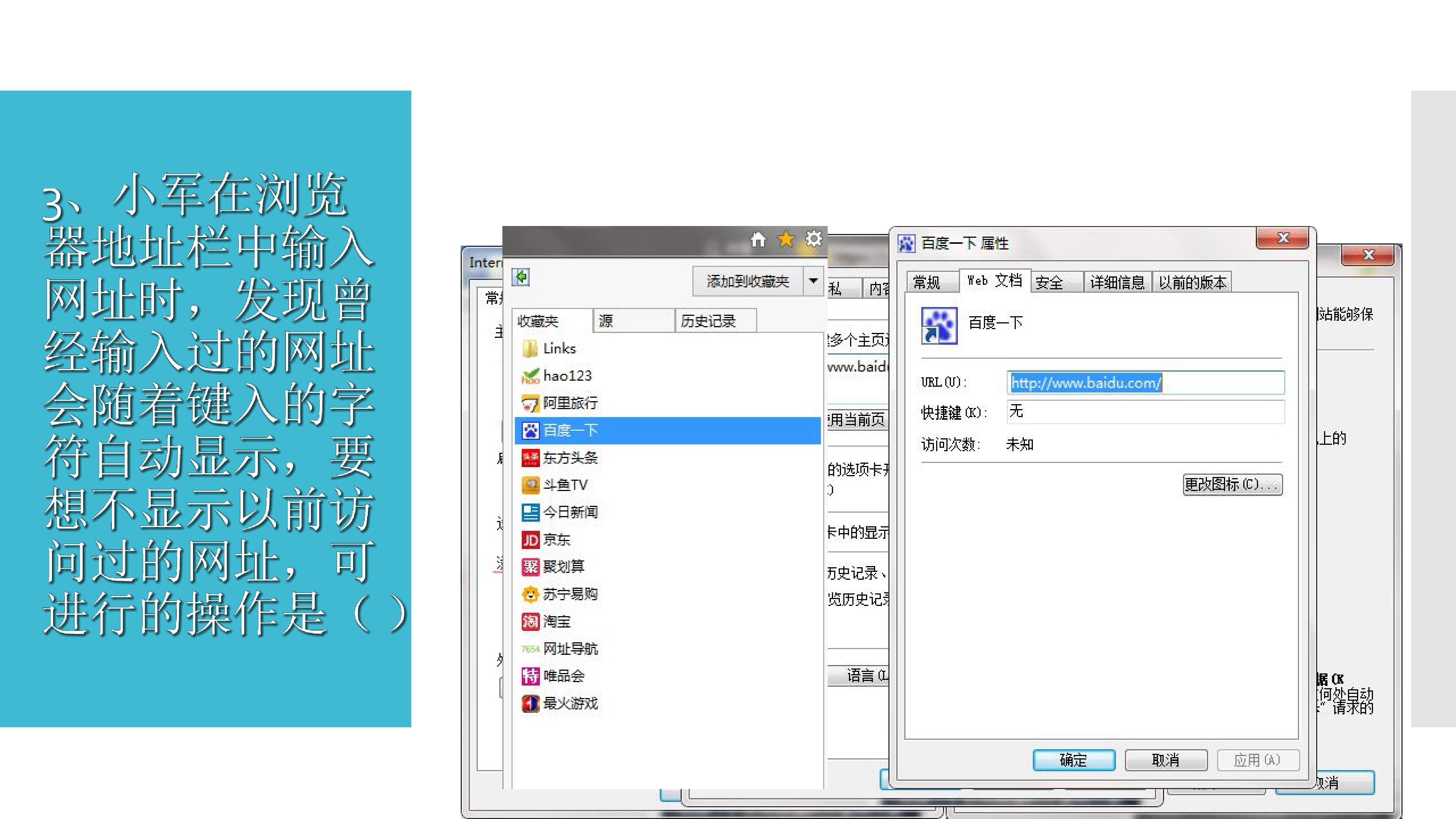Click the 百度一下 name beside the shortcut icon
Viewport: 1456px width, 819px height.
(995, 323)
